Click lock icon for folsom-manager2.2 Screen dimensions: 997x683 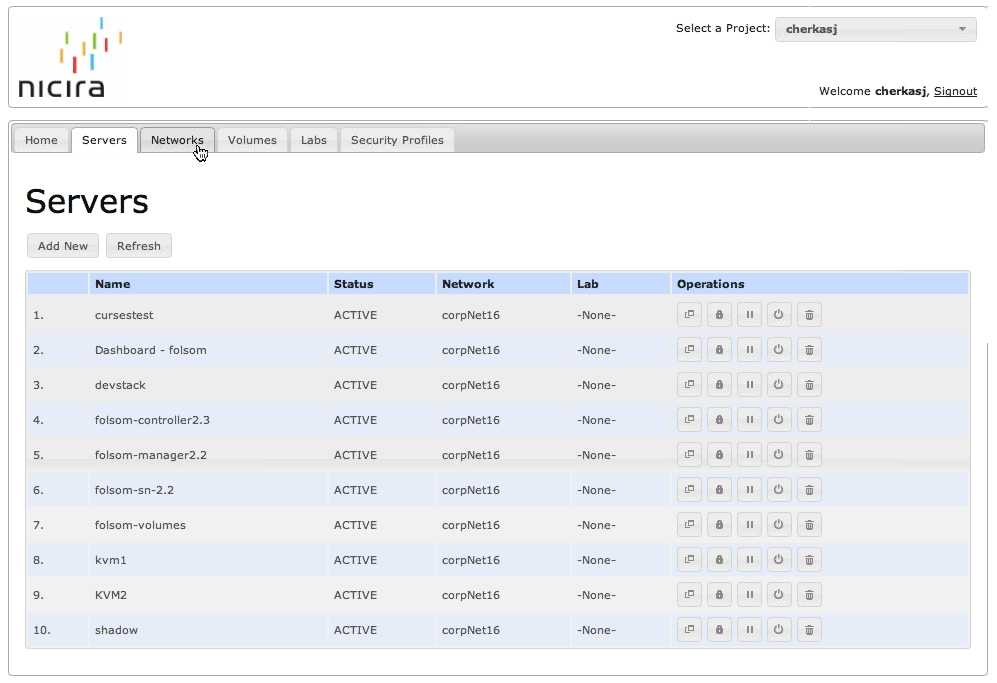(719, 455)
